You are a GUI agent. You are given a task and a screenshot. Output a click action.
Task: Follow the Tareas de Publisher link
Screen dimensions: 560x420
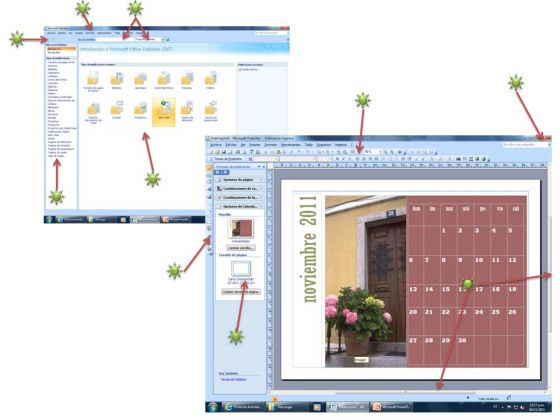pyautogui.click(x=233, y=379)
